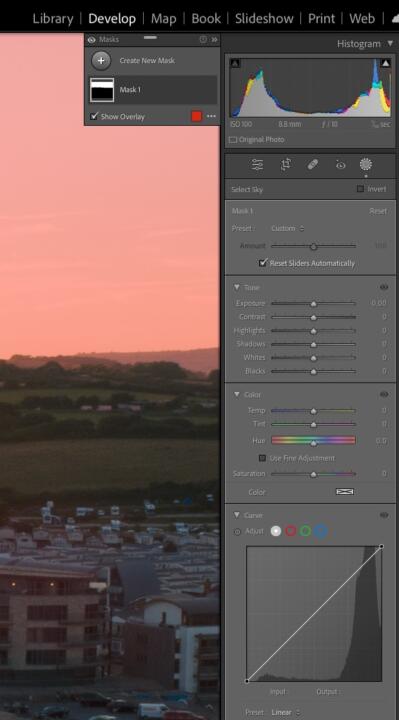Open the Preset Custom dropdown
The image size is (399, 720).
click(287, 228)
